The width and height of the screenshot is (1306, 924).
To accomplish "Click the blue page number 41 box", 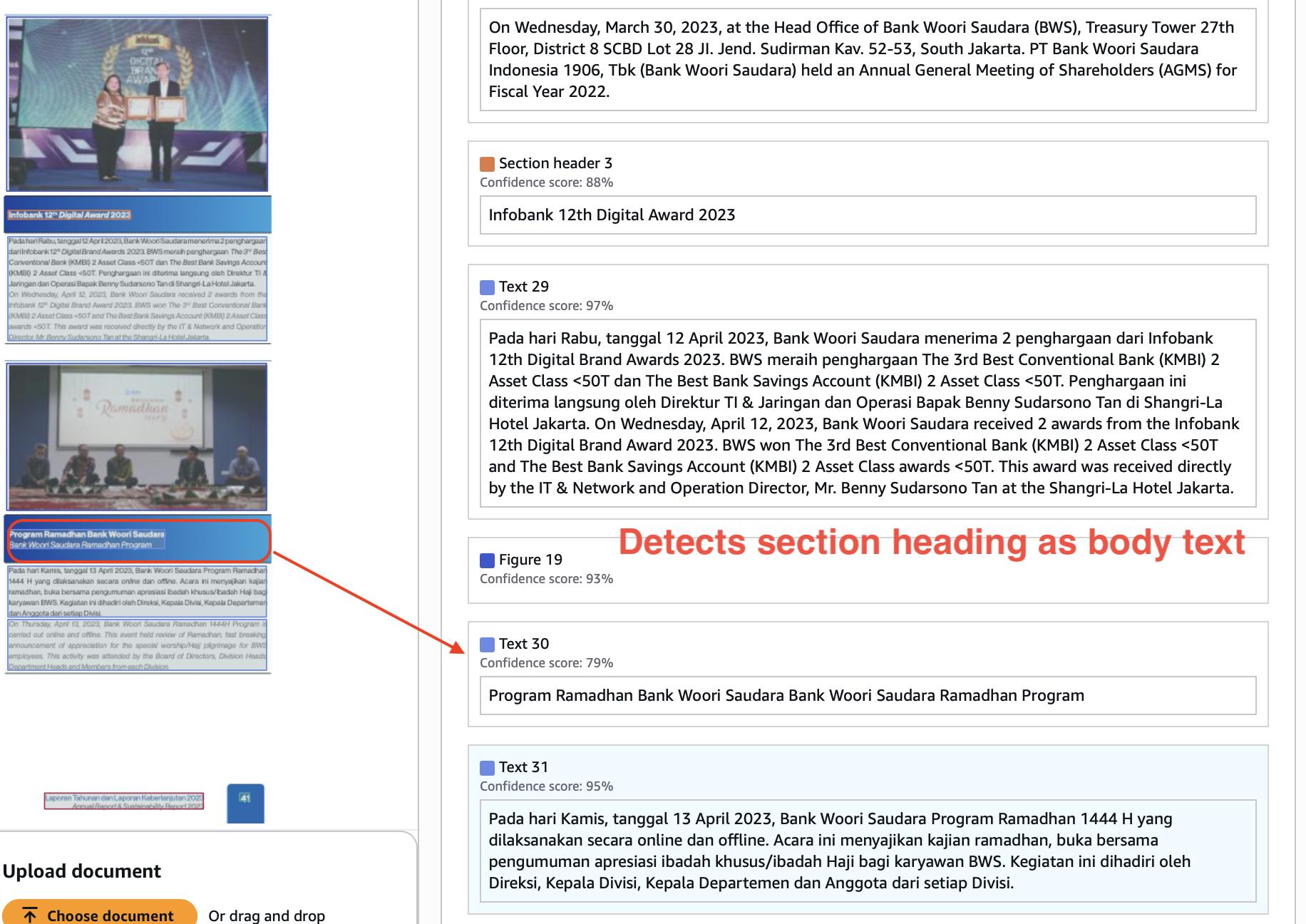I will 245,803.
